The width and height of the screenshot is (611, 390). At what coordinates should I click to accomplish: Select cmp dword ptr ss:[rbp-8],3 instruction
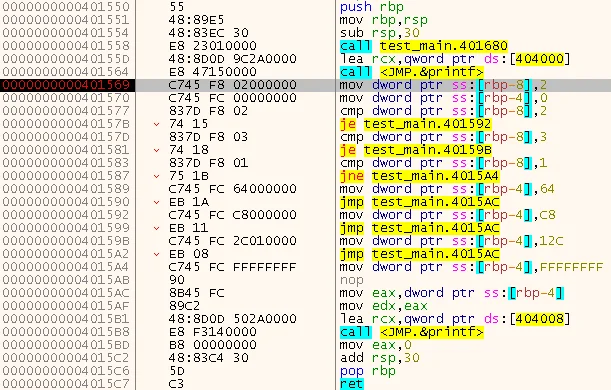443,137
